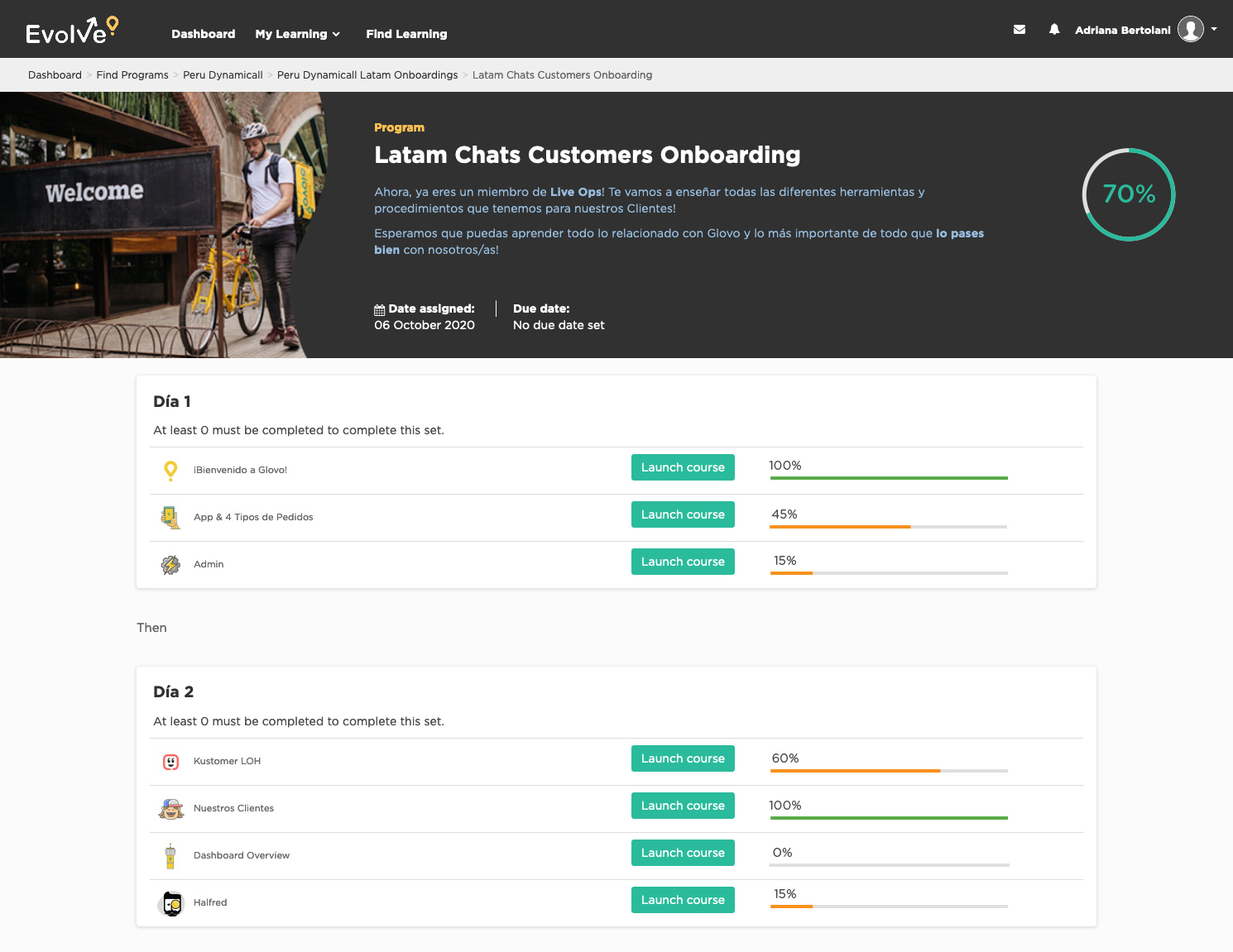Click the App & 4 Tipos 45% progress bar

point(889,527)
